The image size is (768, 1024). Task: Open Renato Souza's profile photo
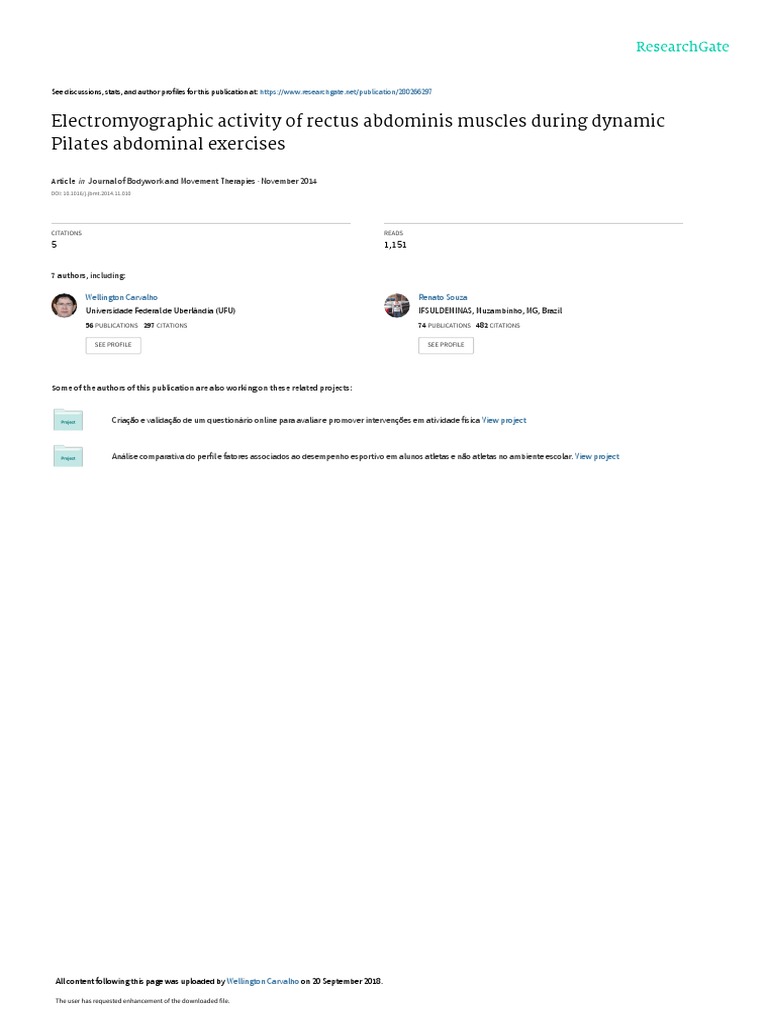pos(397,305)
